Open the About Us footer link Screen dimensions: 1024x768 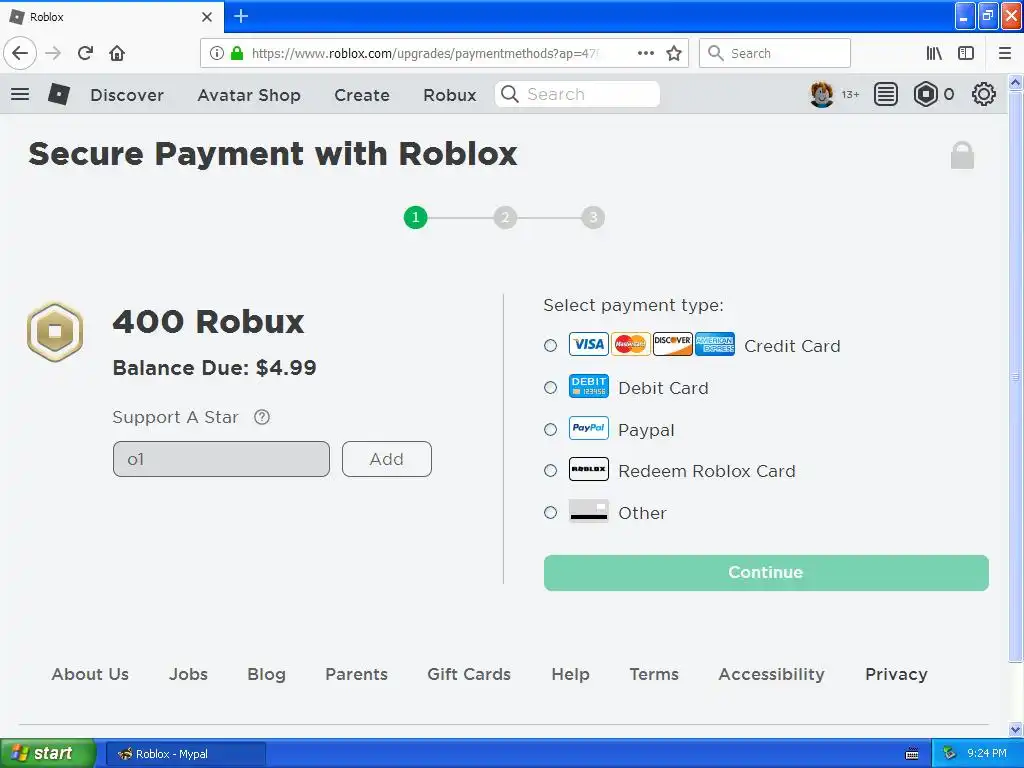90,674
